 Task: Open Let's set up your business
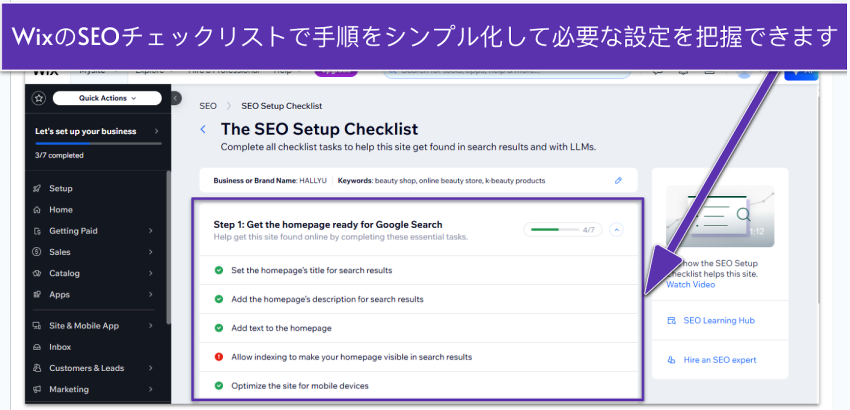pyautogui.click(x=98, y=131)
